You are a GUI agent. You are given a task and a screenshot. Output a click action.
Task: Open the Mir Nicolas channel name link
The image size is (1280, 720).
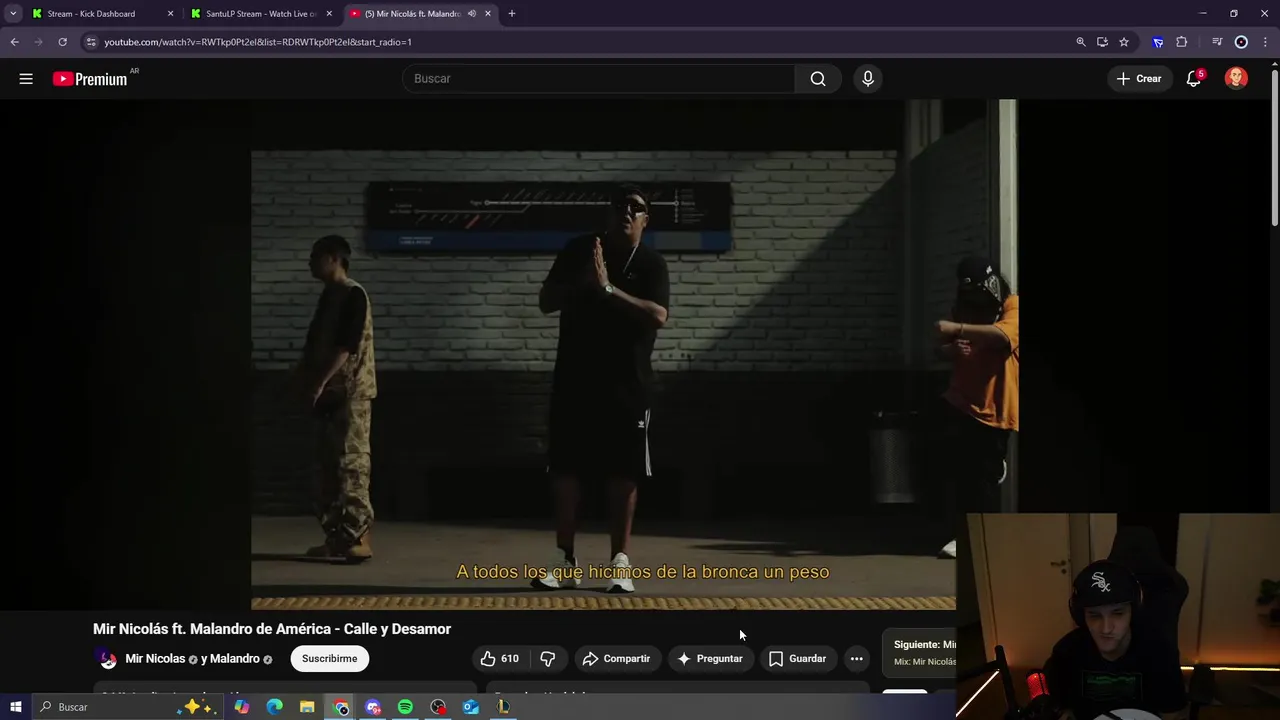pyautogui.click(x=155, y=659)
